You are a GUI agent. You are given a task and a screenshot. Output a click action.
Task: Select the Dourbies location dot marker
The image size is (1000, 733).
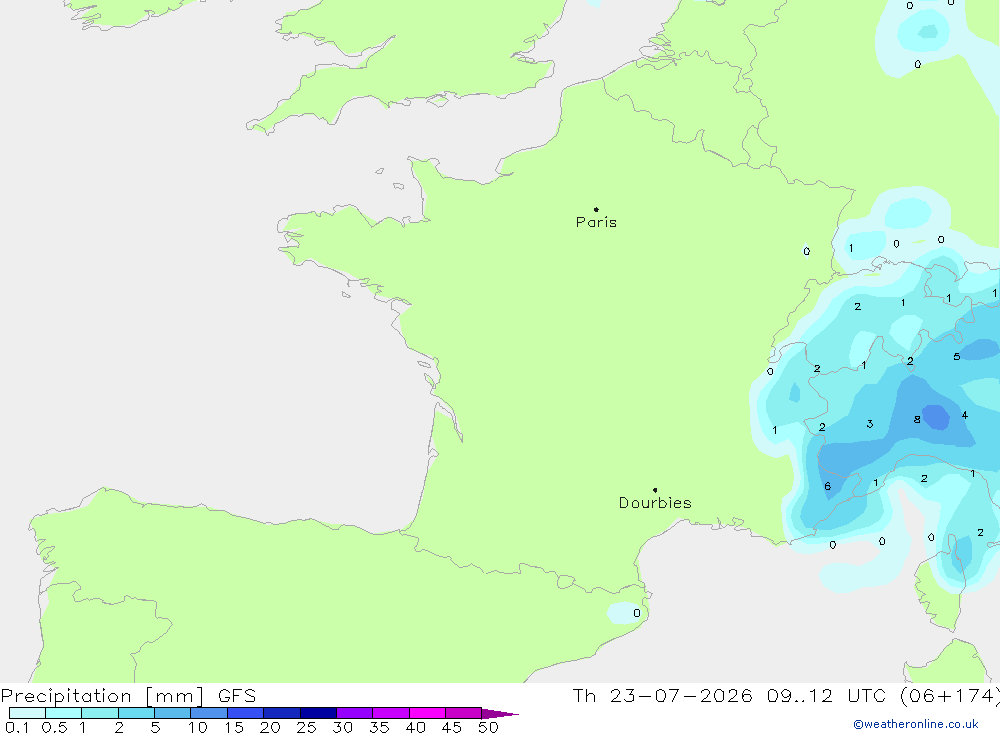655,490
